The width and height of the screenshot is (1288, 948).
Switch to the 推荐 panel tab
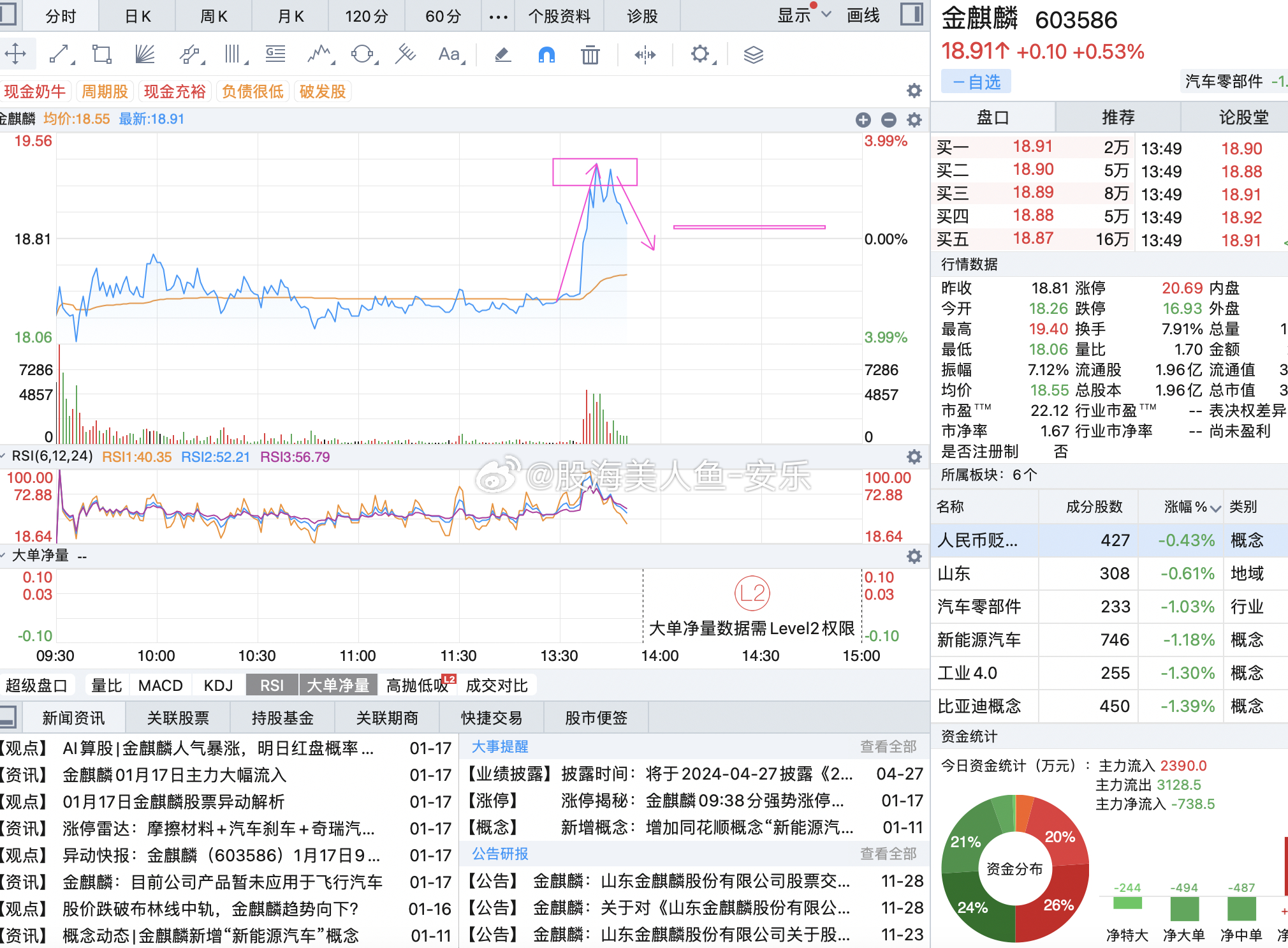click(x=1118, y=117)
